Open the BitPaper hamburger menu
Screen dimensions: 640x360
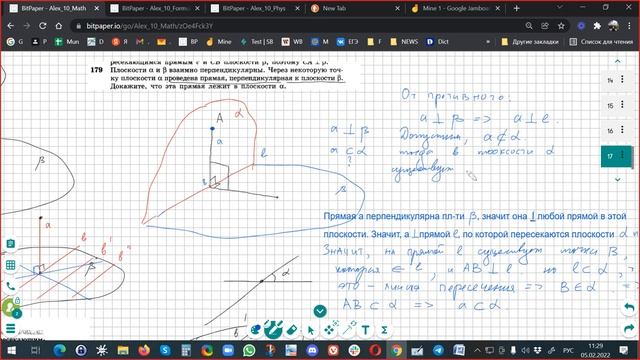[x=11, y=328]
